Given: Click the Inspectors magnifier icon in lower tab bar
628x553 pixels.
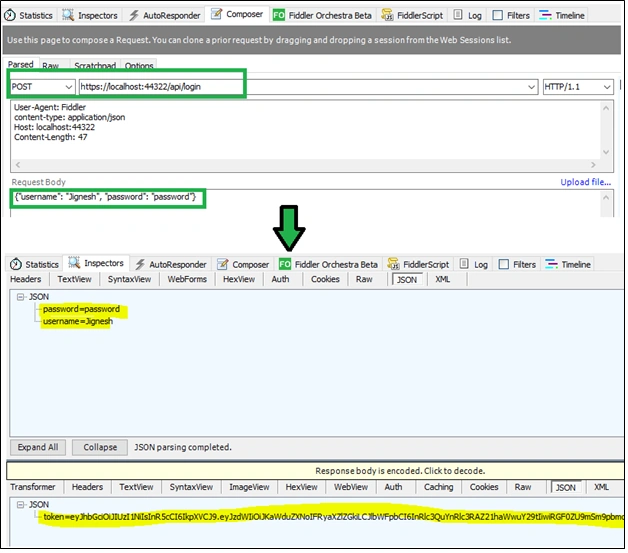Looking at the screenshot, I should pos(74,263).
